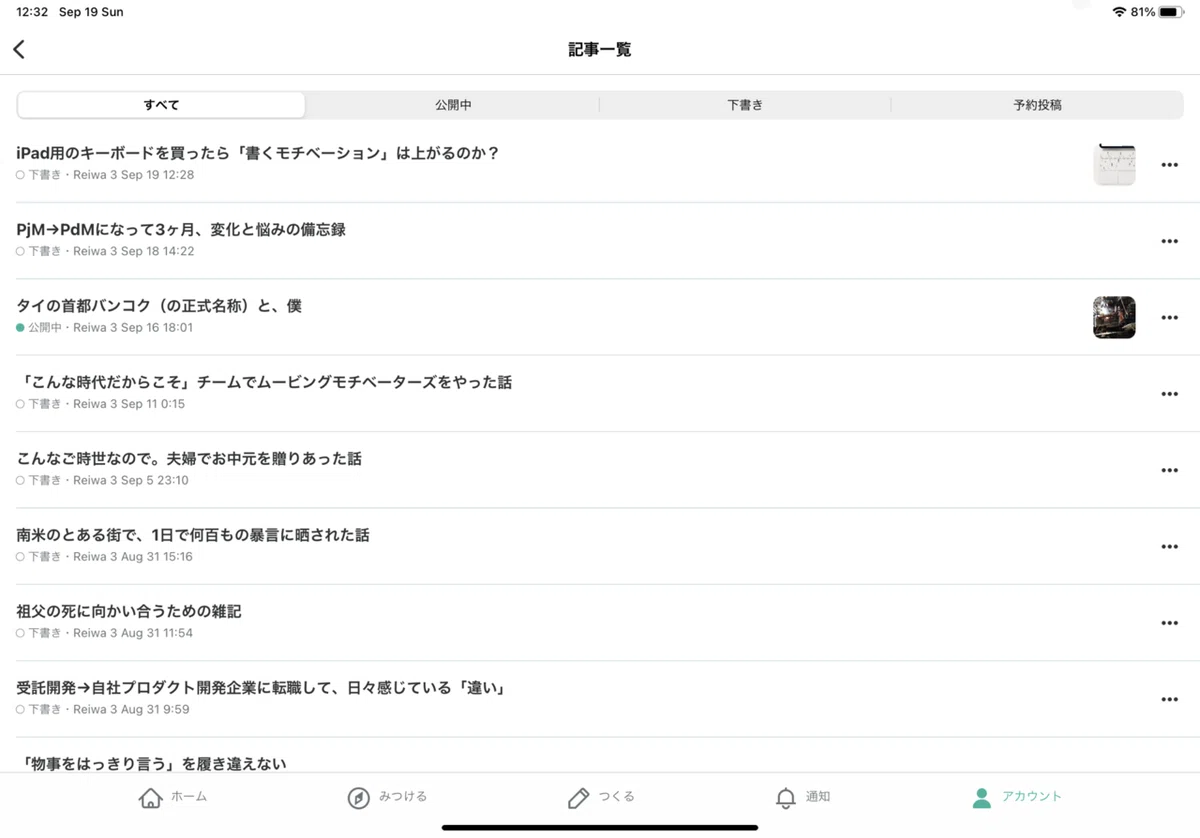Open more options for 祖父の死 article
This screenshot has height=838, width=1200.
(1169, 623)
